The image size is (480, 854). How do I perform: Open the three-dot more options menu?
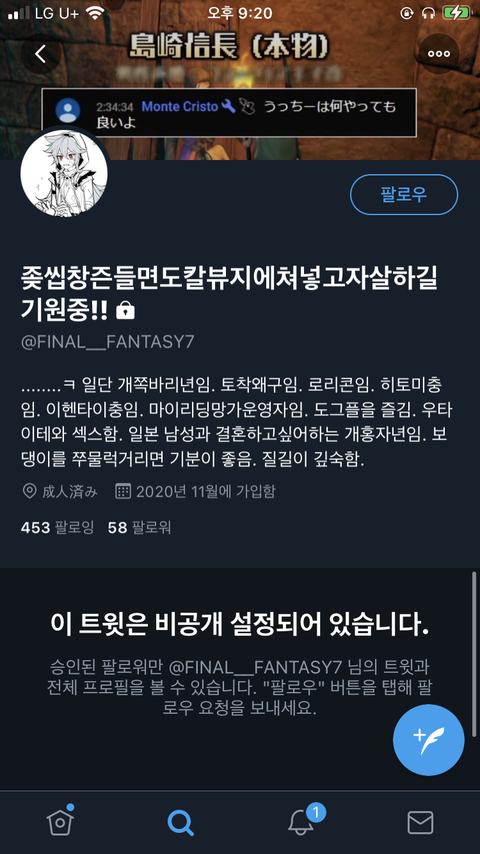[x=439, y=53]
